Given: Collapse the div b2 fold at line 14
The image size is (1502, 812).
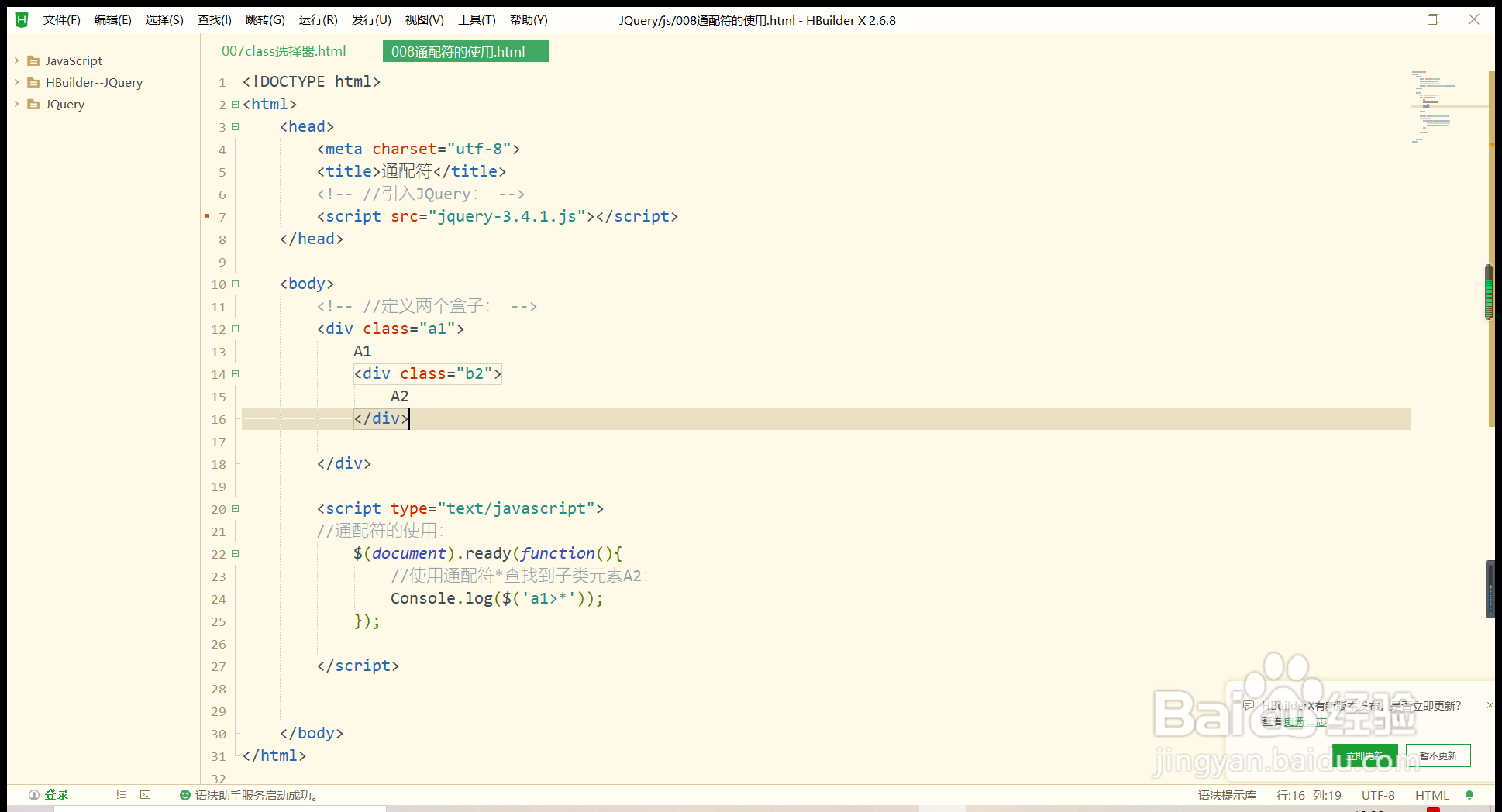Looking at the screenshot, I should (235, 374).
